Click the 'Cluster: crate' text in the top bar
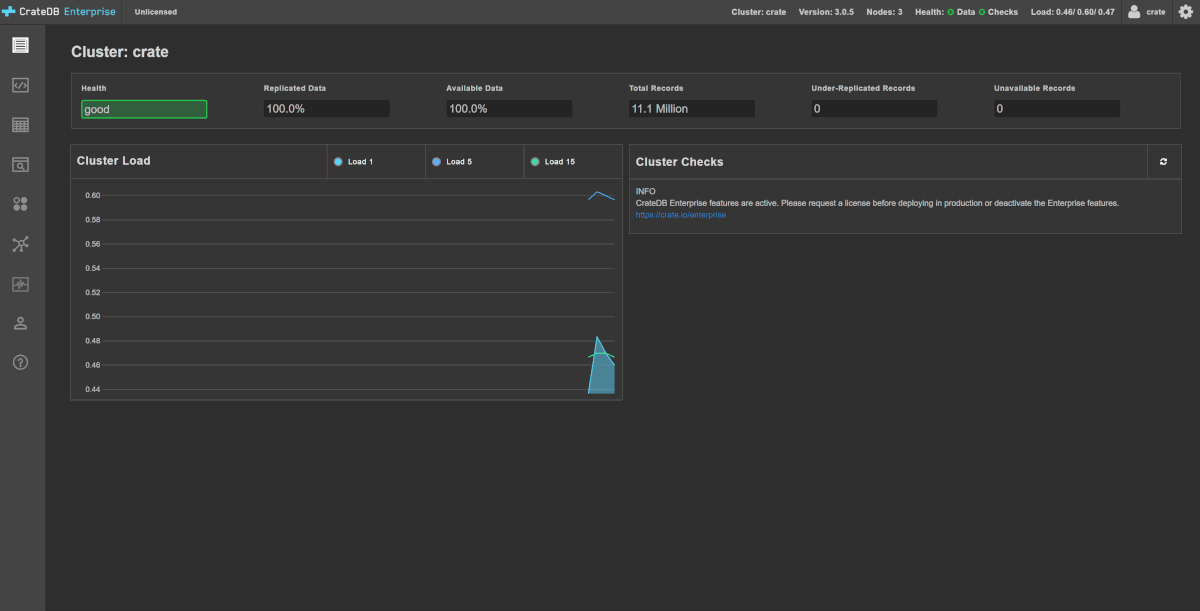The image size is (1200, 611). [759, 12]
